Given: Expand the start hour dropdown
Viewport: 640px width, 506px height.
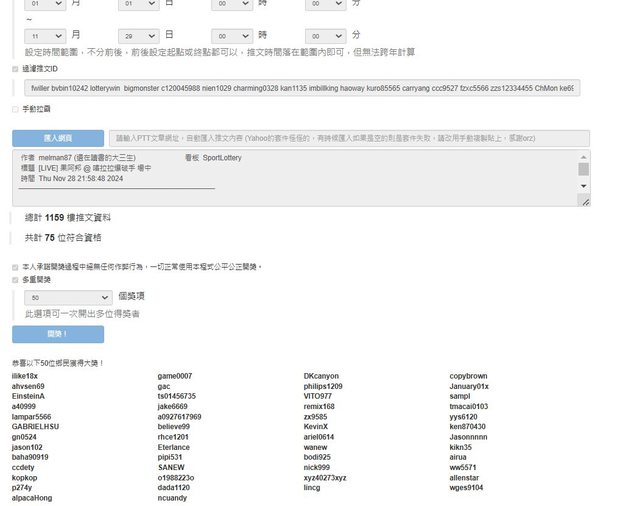Looking at the screenshot, I should pyautogui.click(x=231, y=5).
